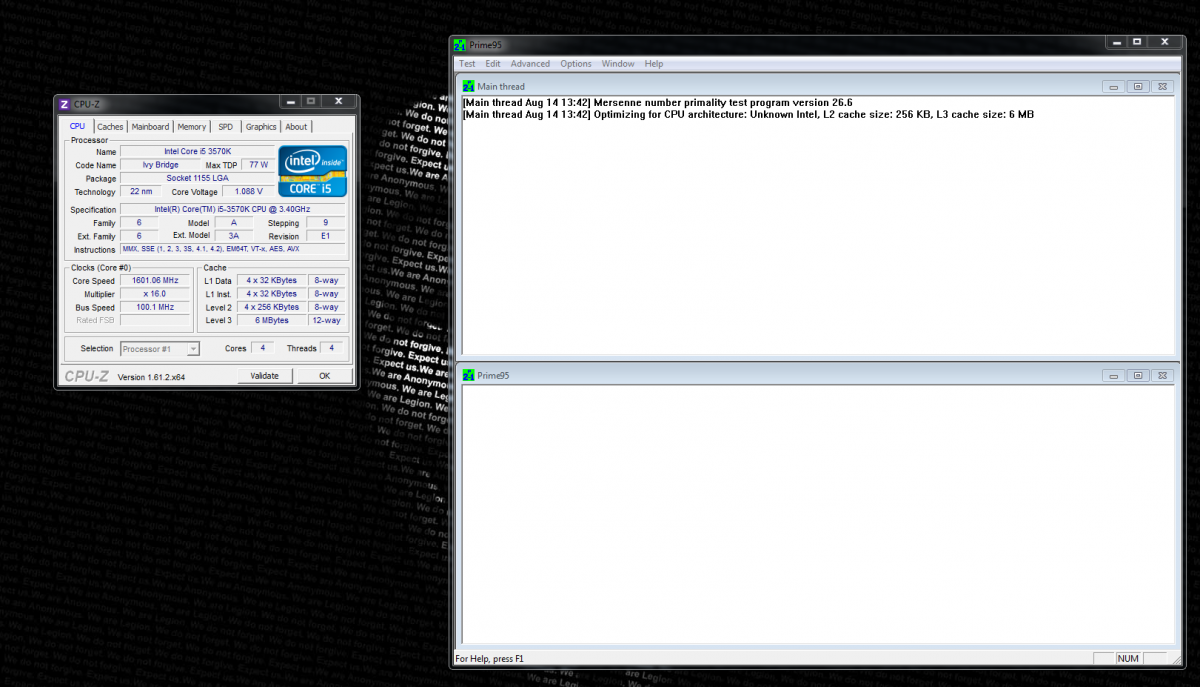Close the lower Prime95 child window
The height and width of the screenshot is (687, 1200).
coord(1160,375)
